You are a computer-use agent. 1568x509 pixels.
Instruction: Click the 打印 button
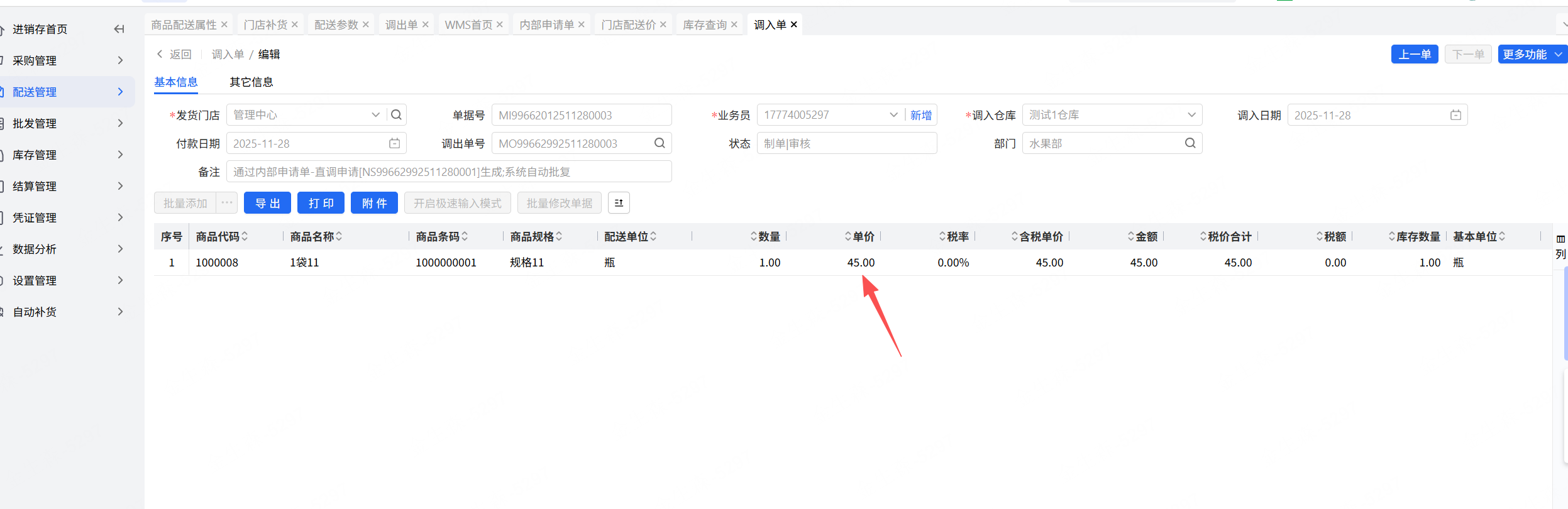(x=321, y=203)
